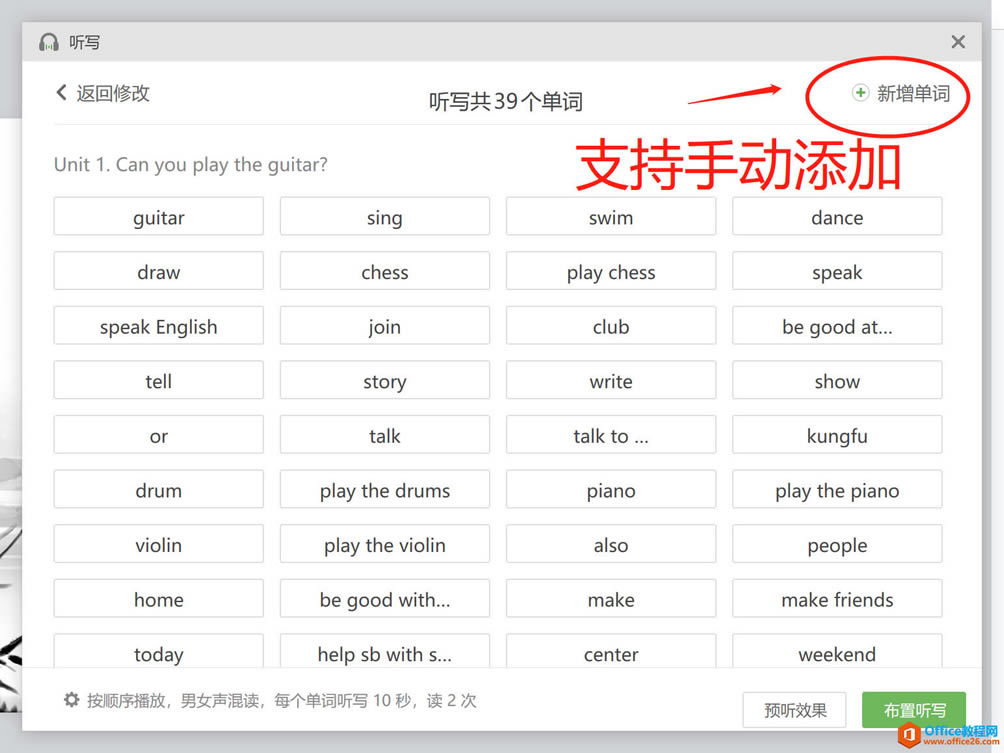Select the word 'violin'
The height and width of the screenshot is (753, 1004).
point(159,544)
